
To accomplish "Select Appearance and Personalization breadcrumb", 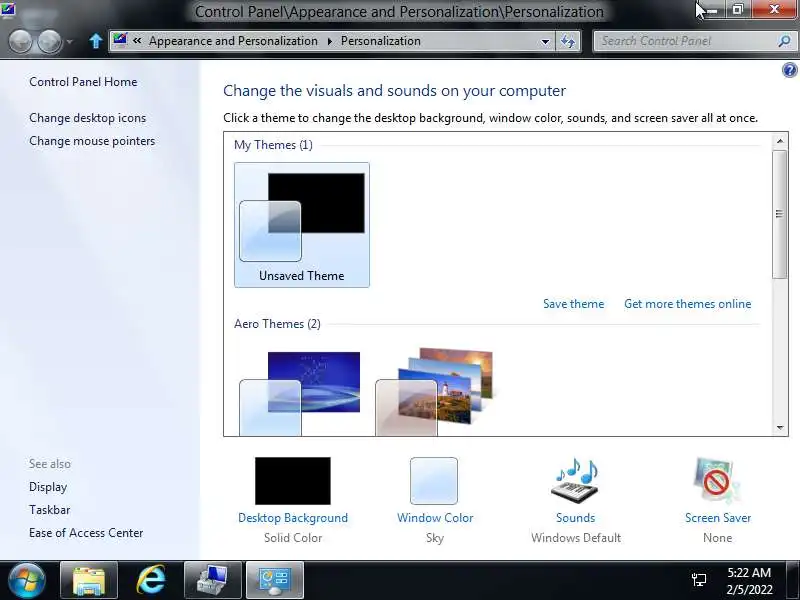I will pyautogui.click(x=233, y=41).
